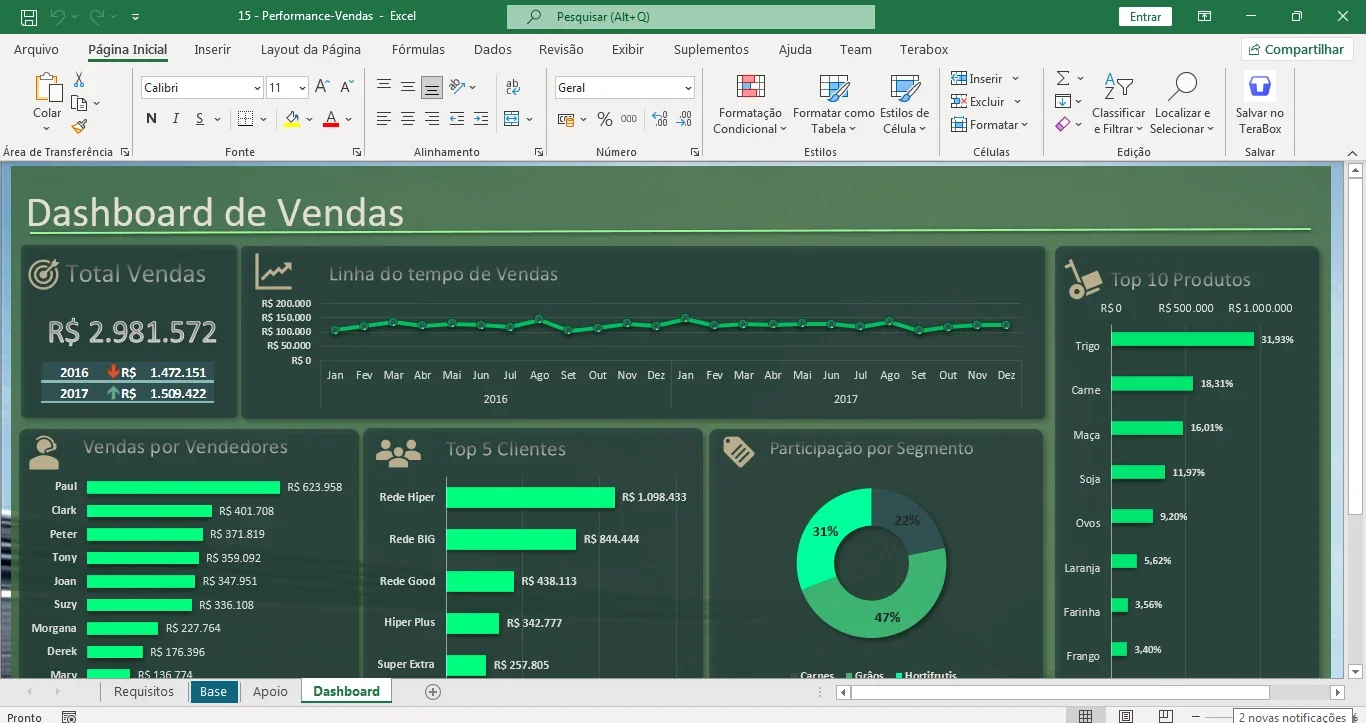Toggle center horizontal alignment

[408, 119]
